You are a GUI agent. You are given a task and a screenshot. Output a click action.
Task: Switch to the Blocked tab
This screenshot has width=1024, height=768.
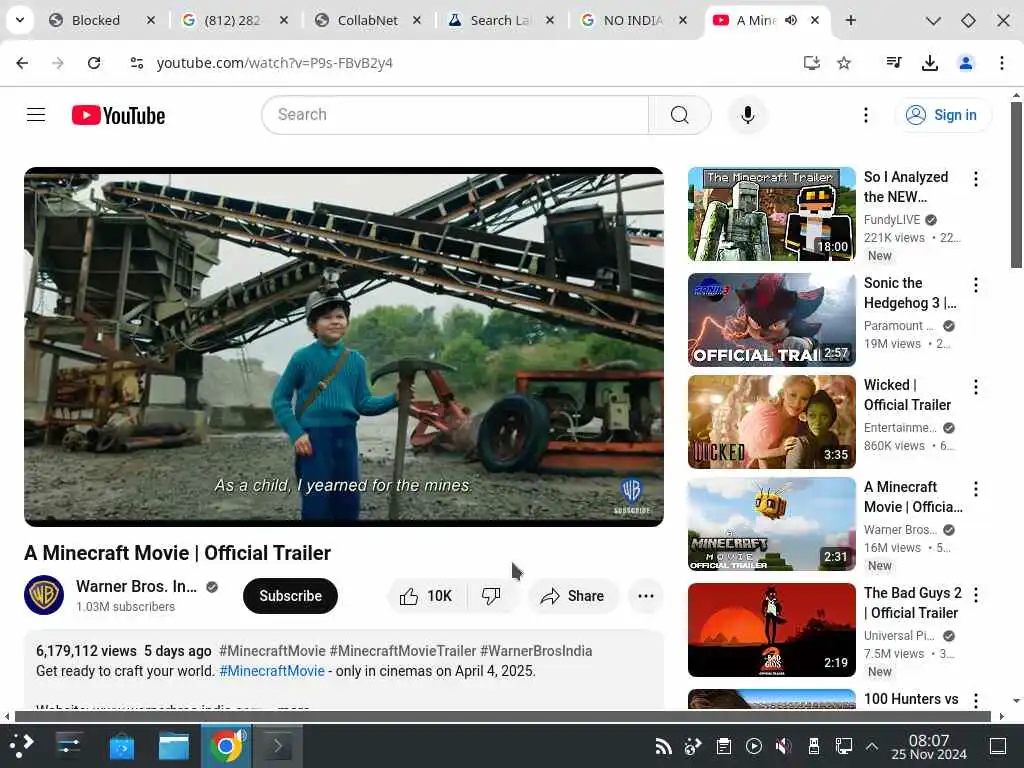[x=96, y=20]
